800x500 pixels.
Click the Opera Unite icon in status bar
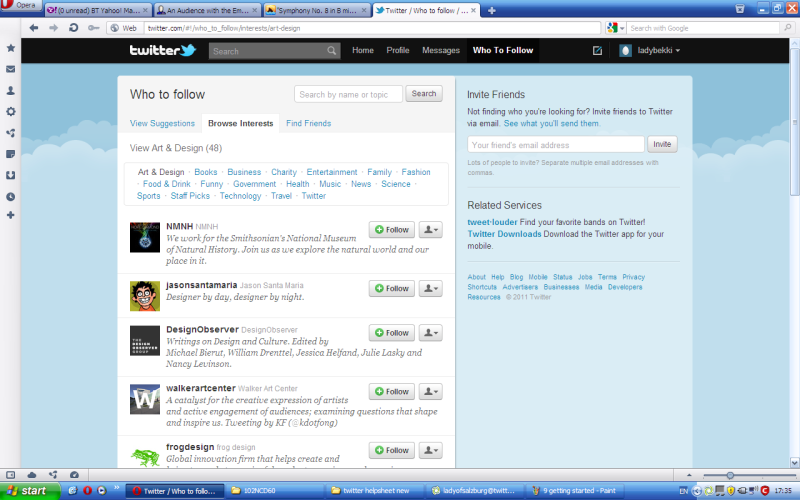[53, 475]
